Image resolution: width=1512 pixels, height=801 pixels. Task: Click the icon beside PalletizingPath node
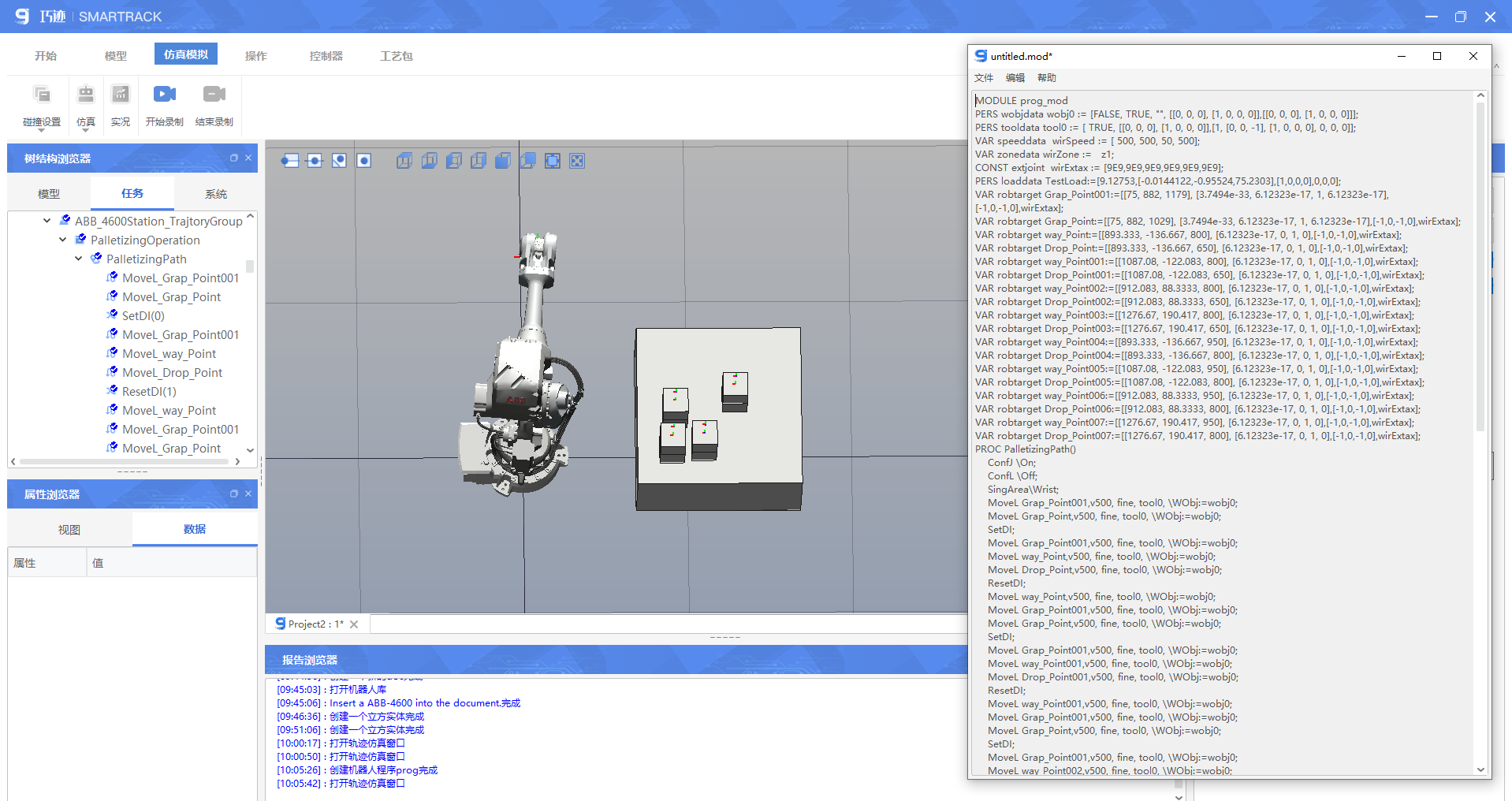[96, 259]
